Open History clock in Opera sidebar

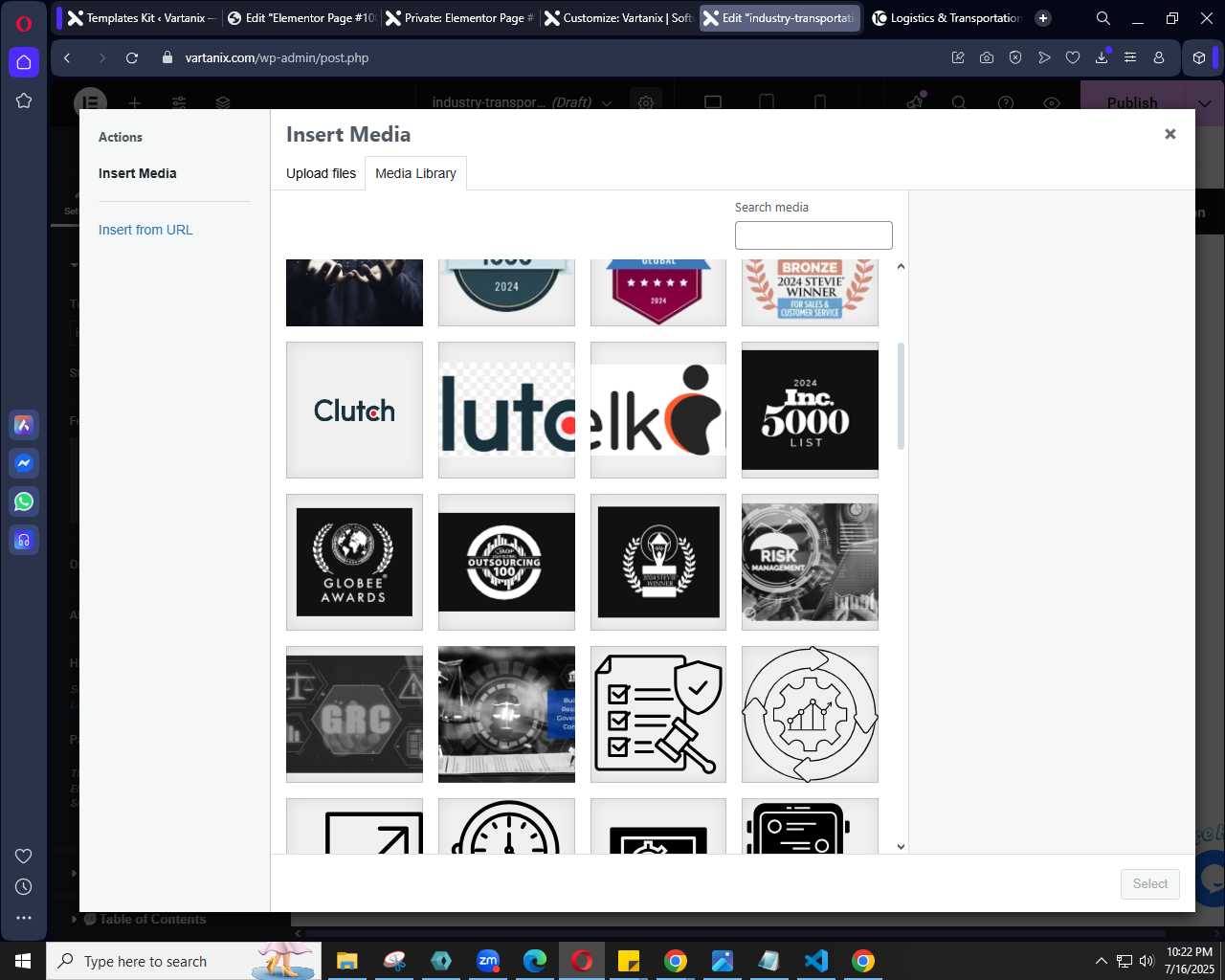pos(24,886)
